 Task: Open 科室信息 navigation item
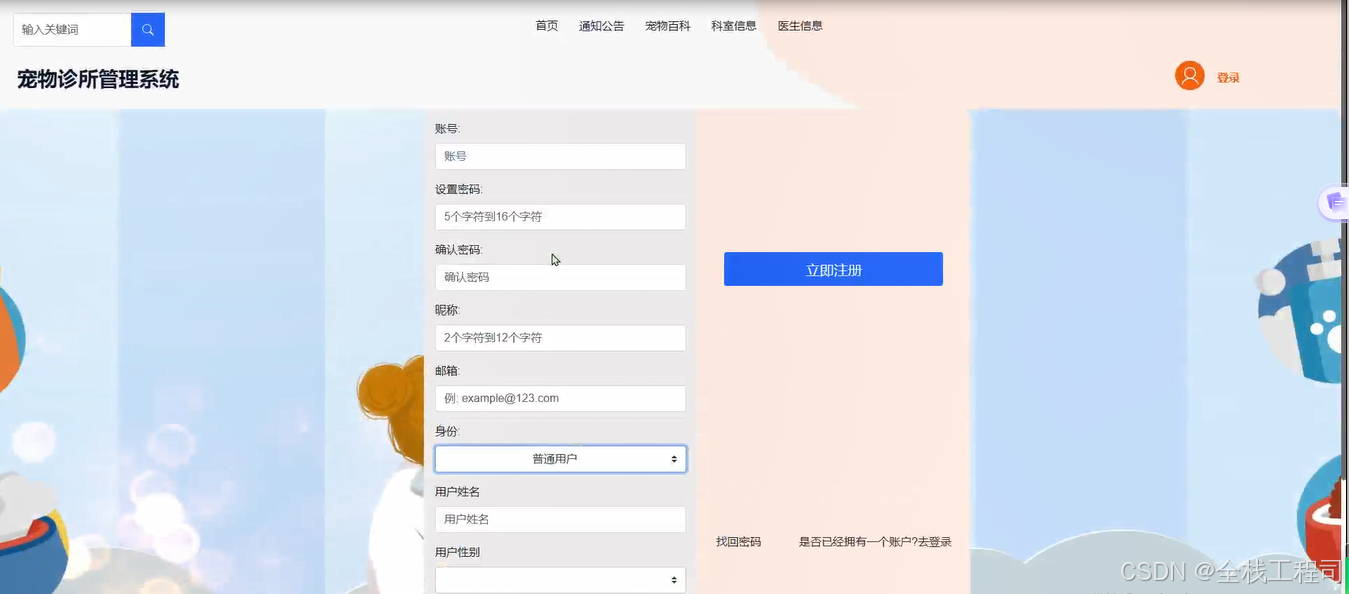pos(734,26)
